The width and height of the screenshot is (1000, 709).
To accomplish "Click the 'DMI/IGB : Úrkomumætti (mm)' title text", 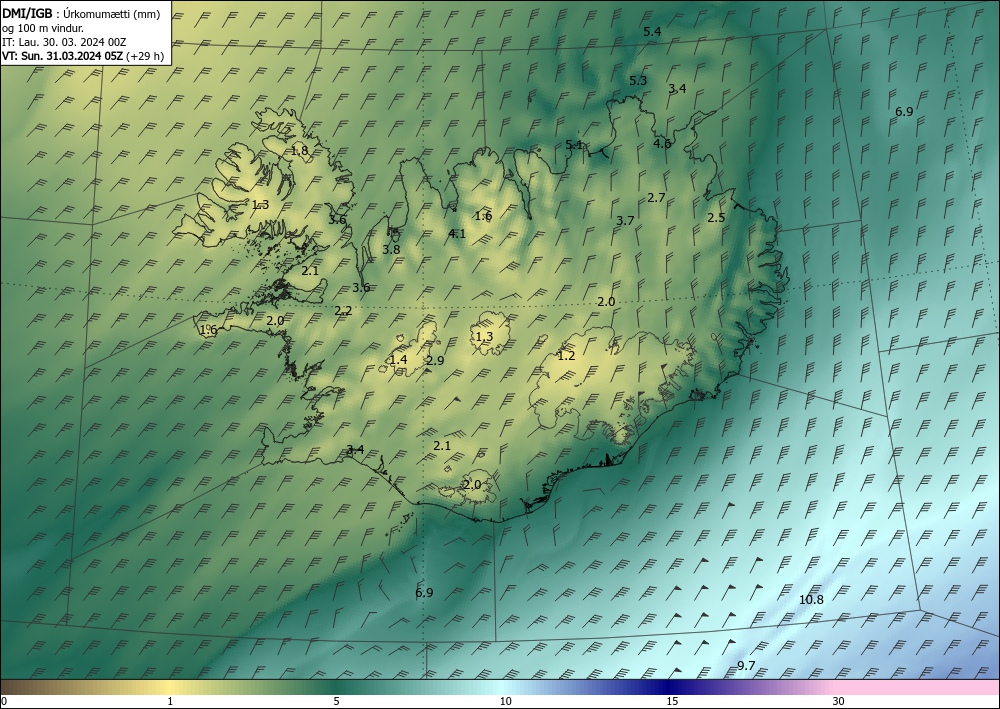I will pyautogui.click(x=81, y=14).
